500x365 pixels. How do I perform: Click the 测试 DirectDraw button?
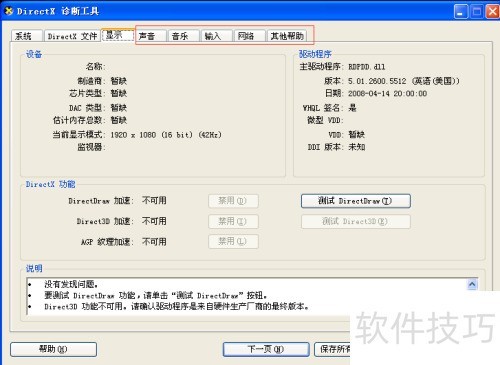point(356,201)
